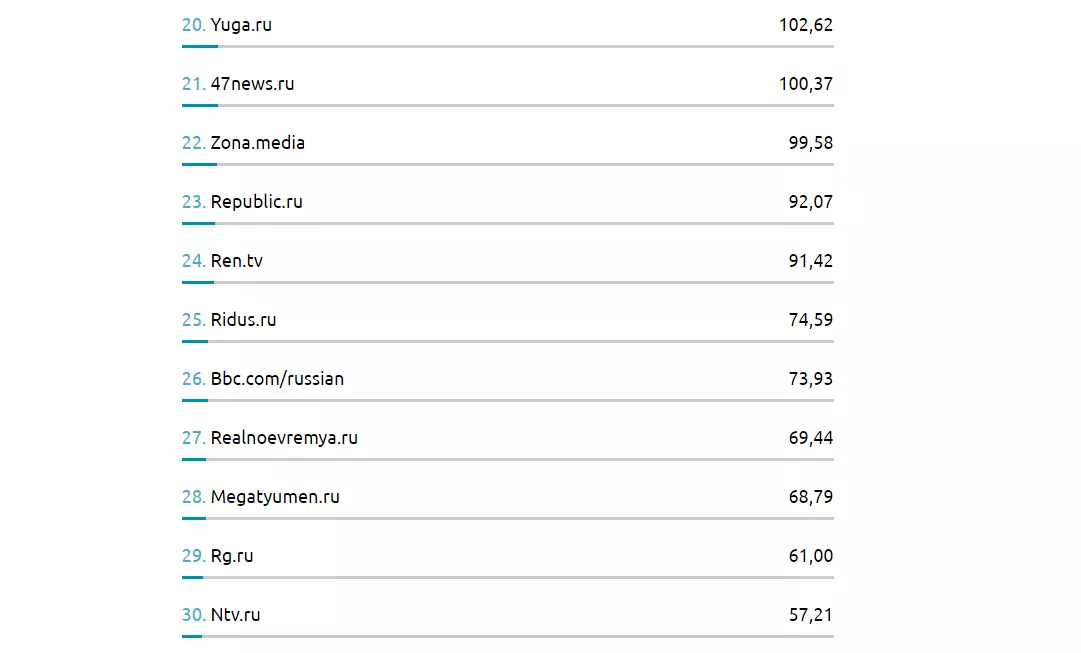Image resolution: width=1081 pixels, height=653 pixels.
Task: Click the Realnoevremya.ru site name
Action: (x=284, y=438)
